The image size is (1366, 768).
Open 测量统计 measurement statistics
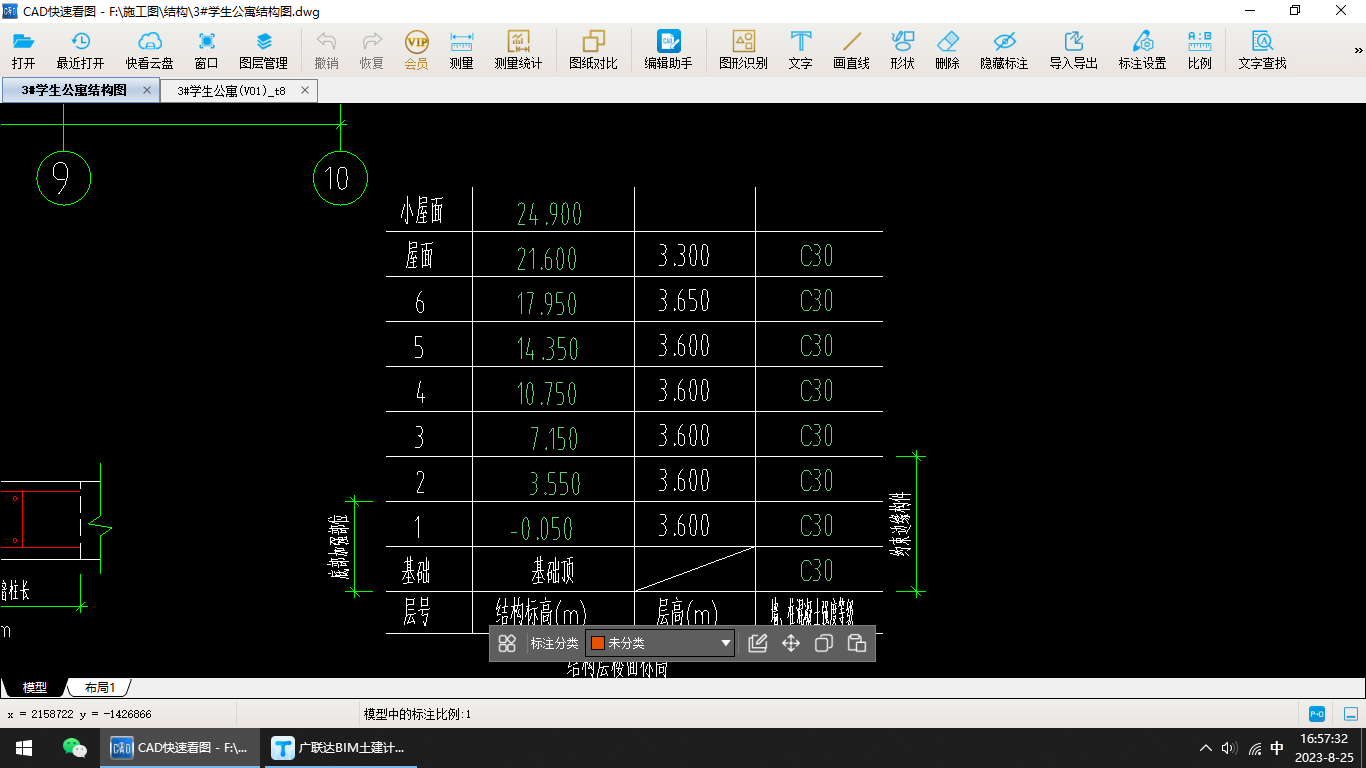pyautogui.click(x=518, y=50)
